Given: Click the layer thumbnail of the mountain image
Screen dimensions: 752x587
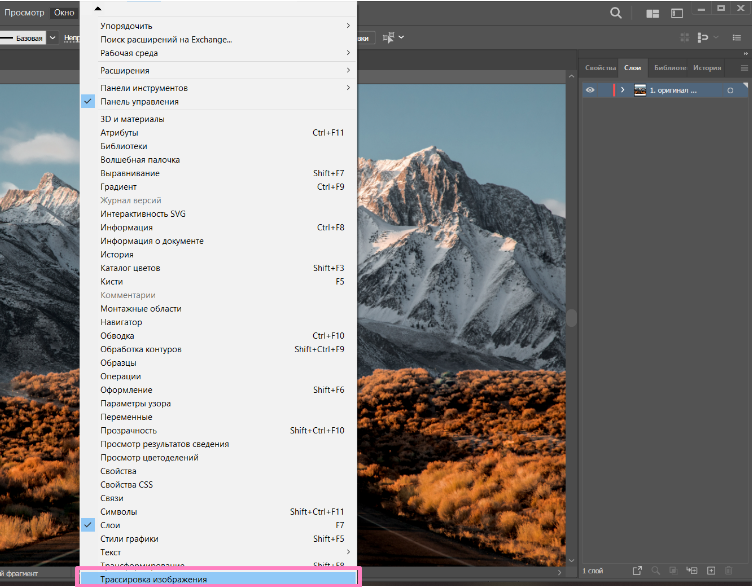Looking at the screenshot, I should pyautogui.click(x=640, y=90).
